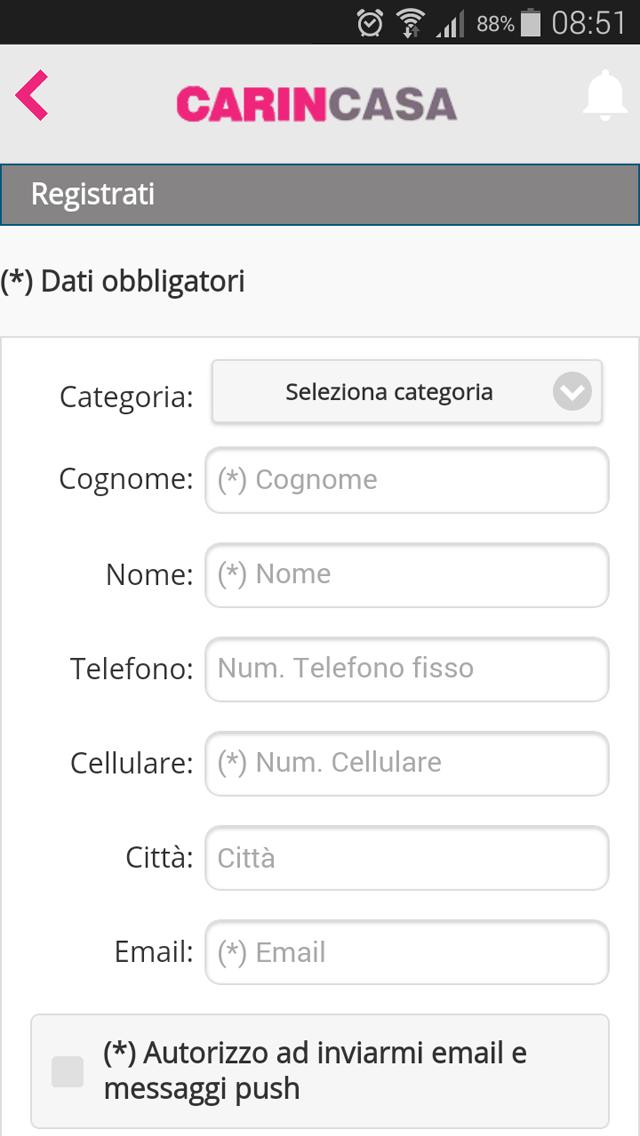640x1136 pixels.
Task: Tap the signal strength bars icon
Action: coord(450,24)
